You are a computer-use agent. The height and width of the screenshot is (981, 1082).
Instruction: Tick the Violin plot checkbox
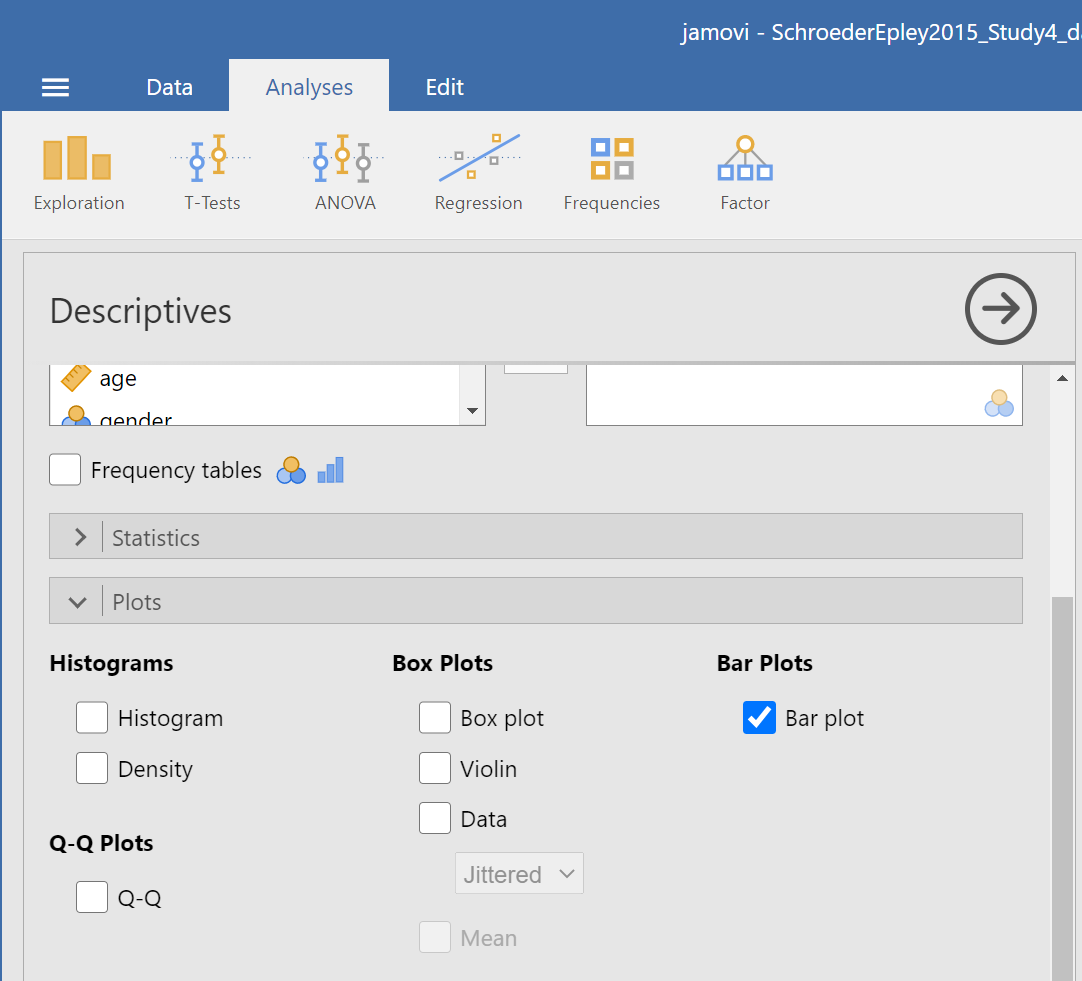435,769
